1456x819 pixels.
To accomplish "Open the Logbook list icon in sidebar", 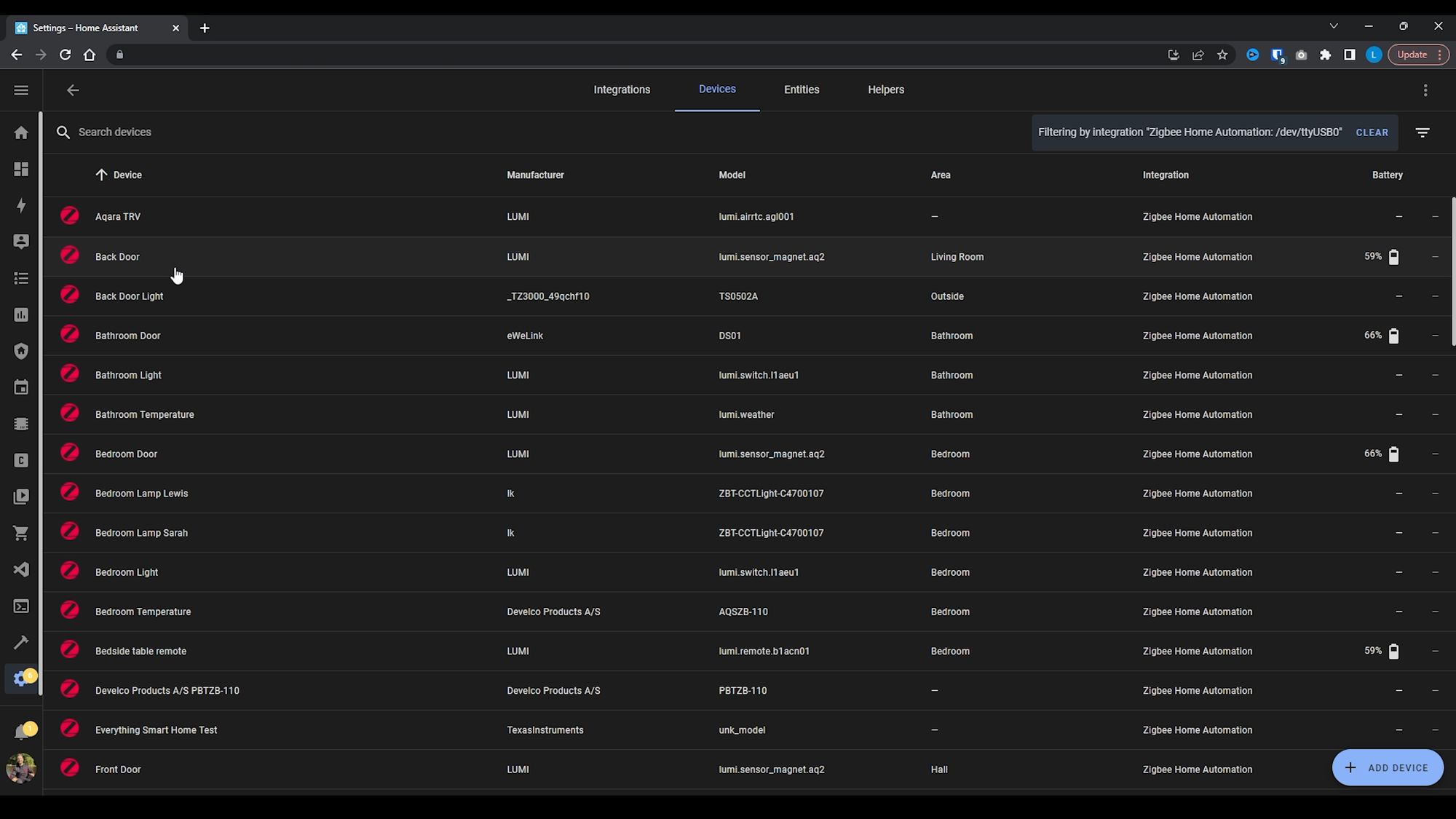I will point(21,278).
